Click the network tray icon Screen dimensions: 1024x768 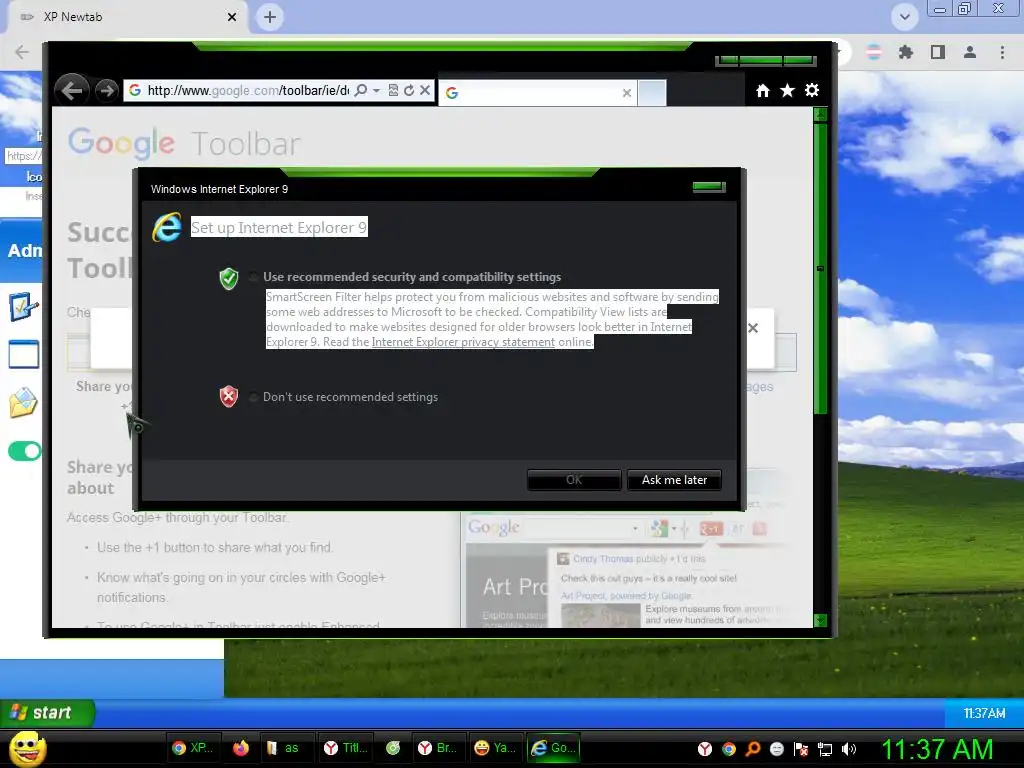click(x=825, y=749)
